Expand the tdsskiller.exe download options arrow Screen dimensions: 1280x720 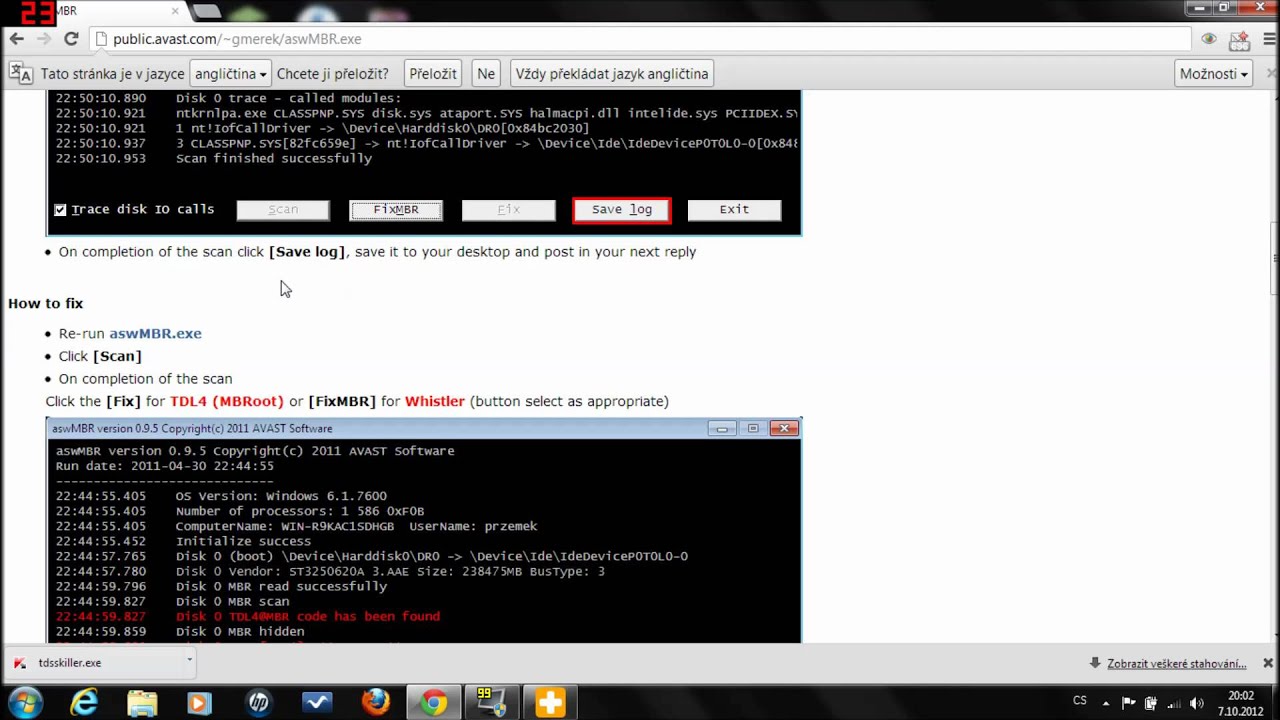point(189,660)
